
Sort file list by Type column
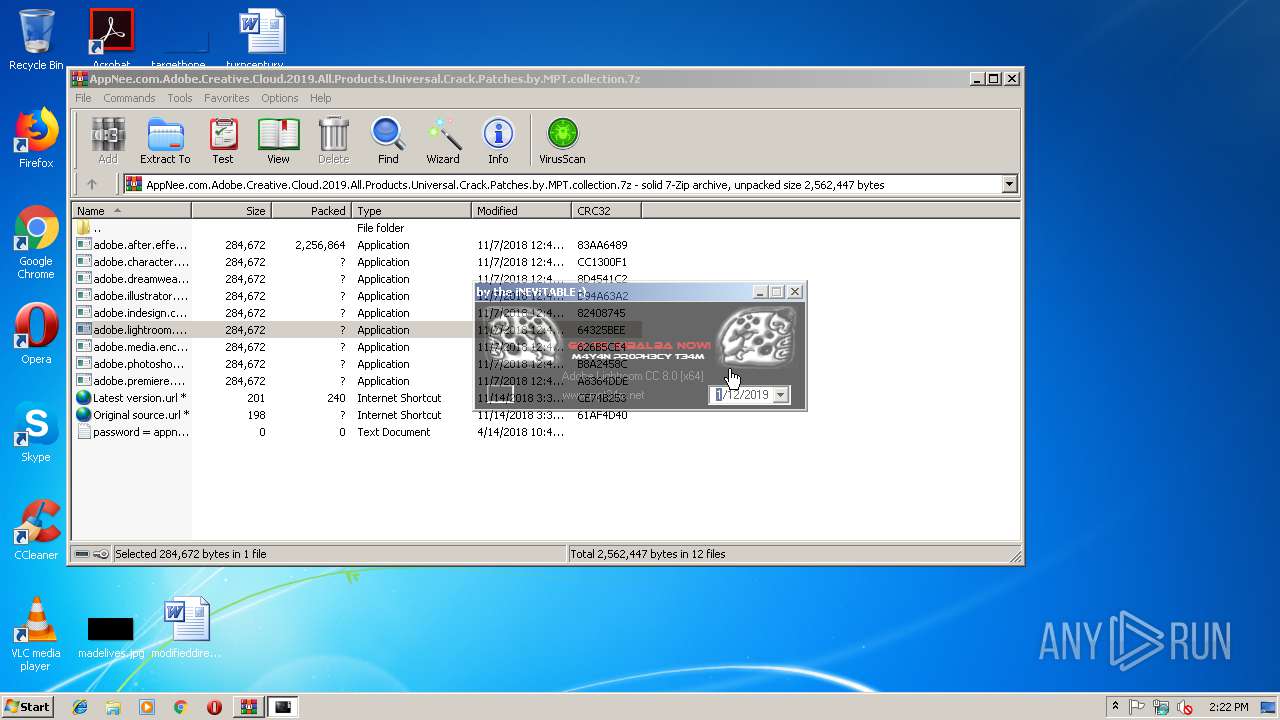point(411,211)
